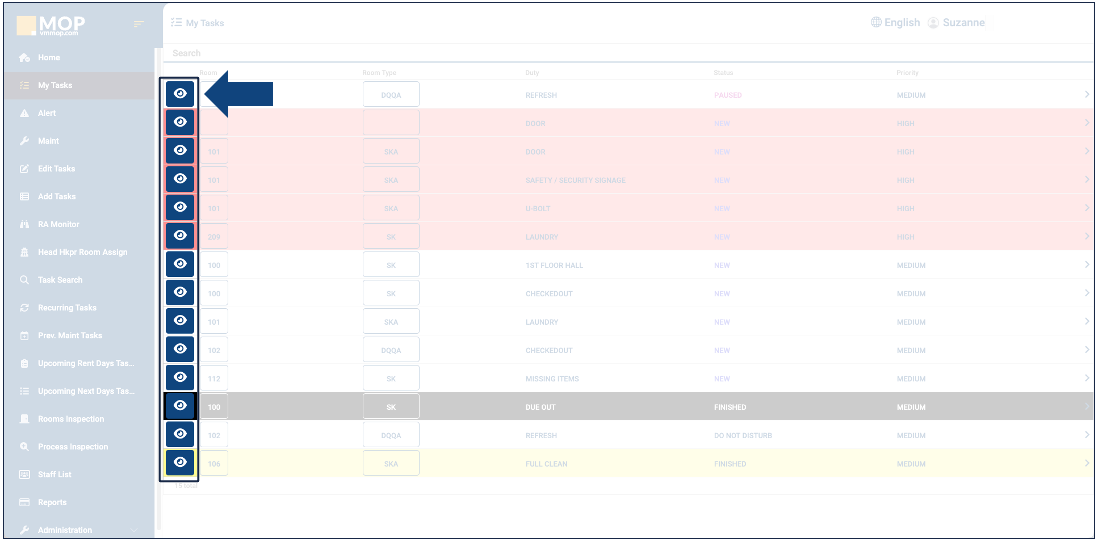Collapse the sidebar with the hamburger icon

139,24
